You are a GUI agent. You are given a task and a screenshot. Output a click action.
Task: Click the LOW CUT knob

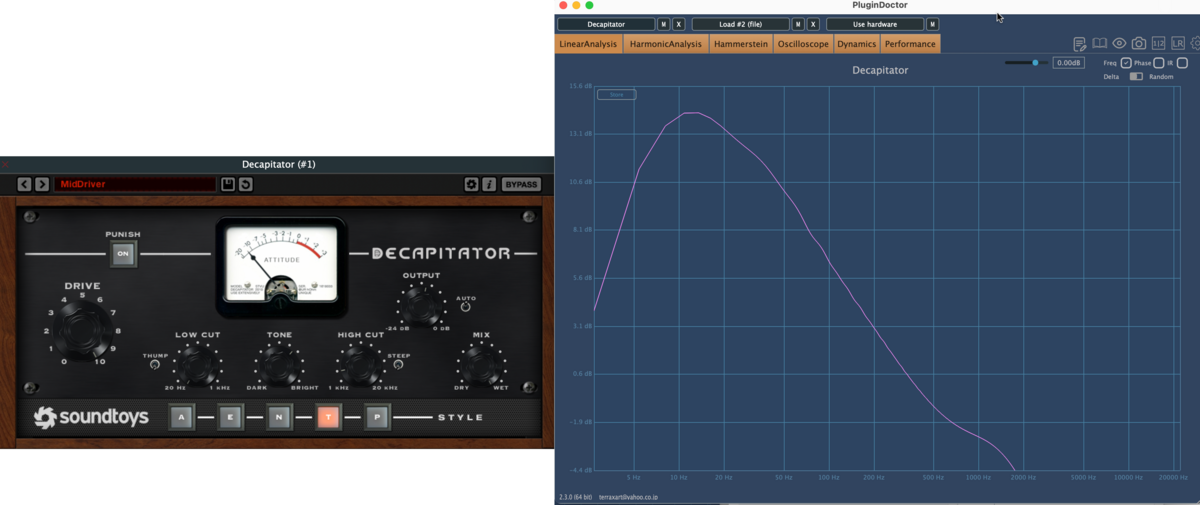click(197, 364)
